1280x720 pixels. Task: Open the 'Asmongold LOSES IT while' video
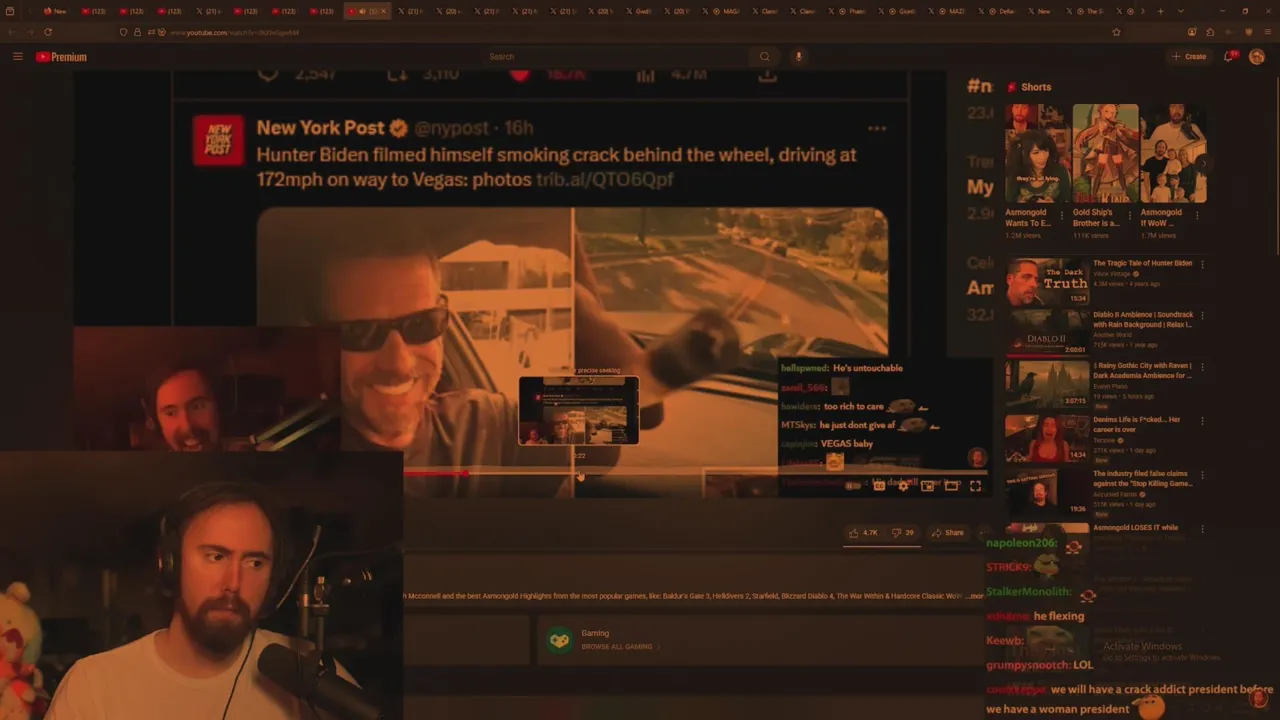coord(1135,527)
